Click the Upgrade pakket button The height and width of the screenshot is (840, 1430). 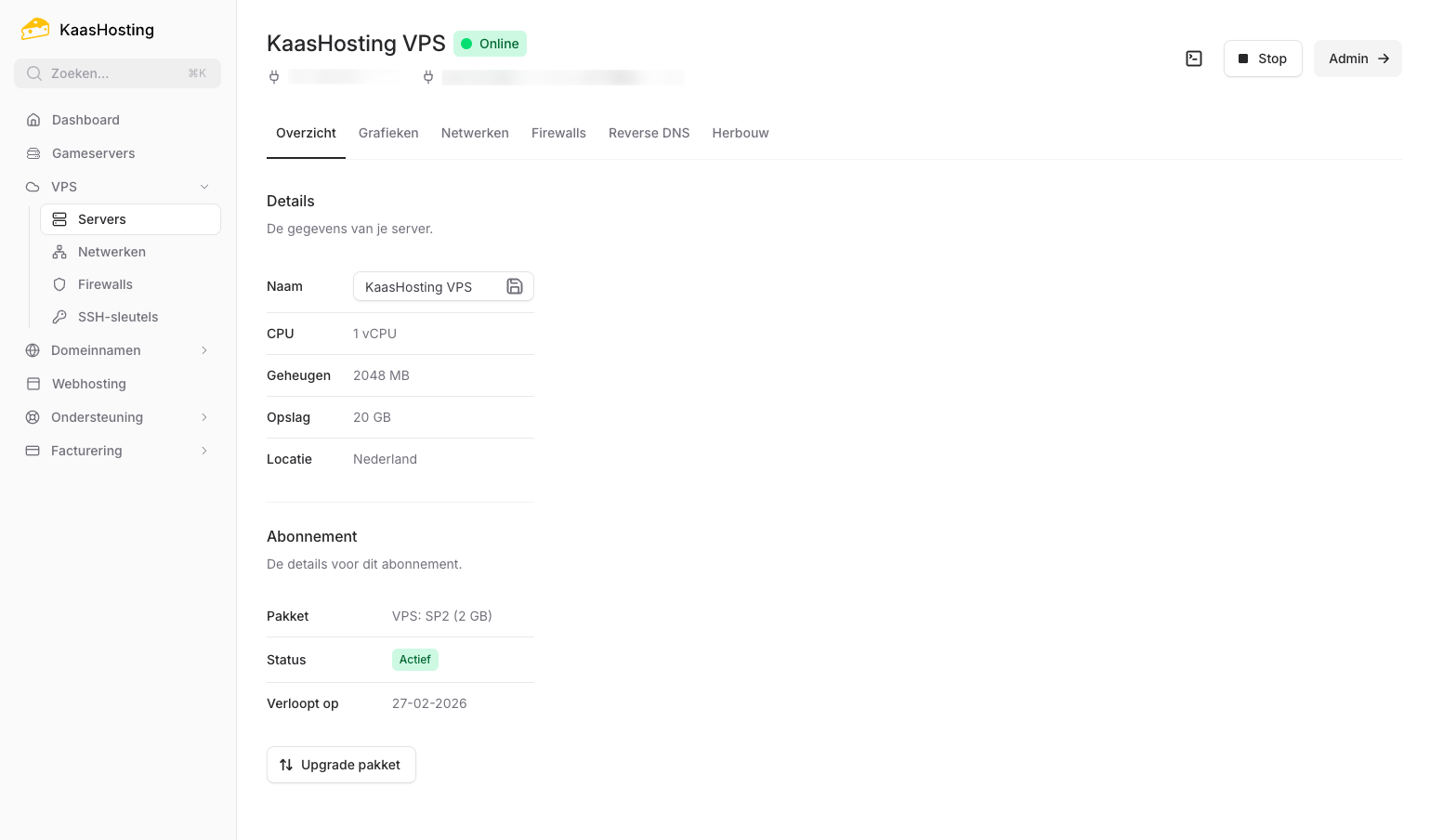341,765
